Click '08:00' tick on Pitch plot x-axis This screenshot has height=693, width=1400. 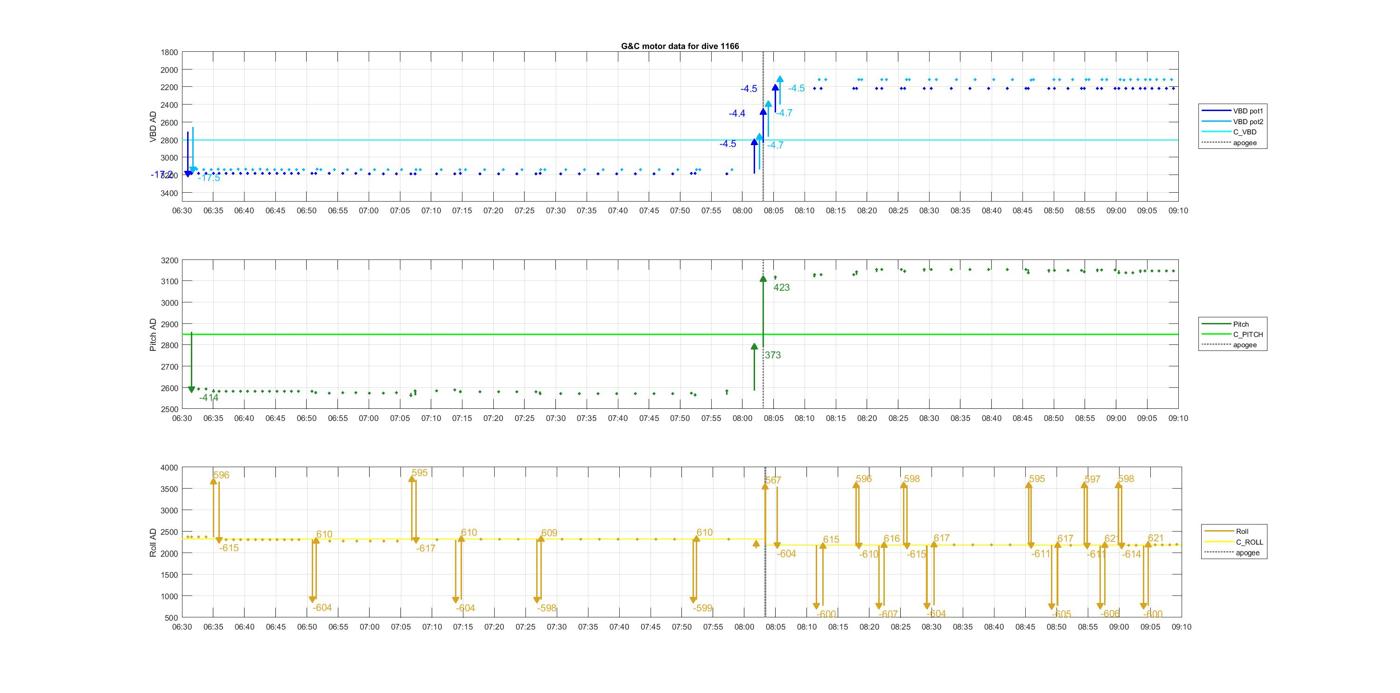click(x=743, y=417)
